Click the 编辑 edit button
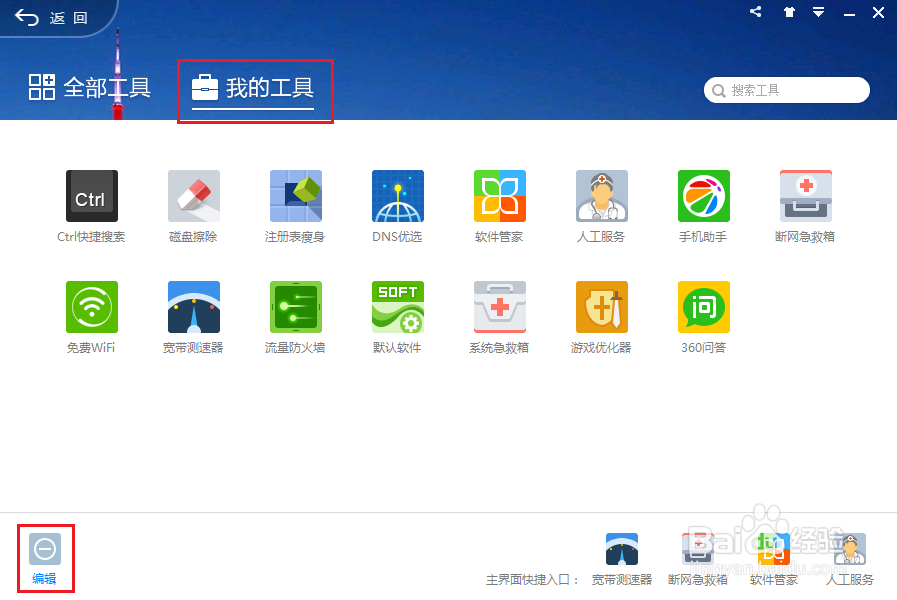897x600 pixels. (45, 557)
